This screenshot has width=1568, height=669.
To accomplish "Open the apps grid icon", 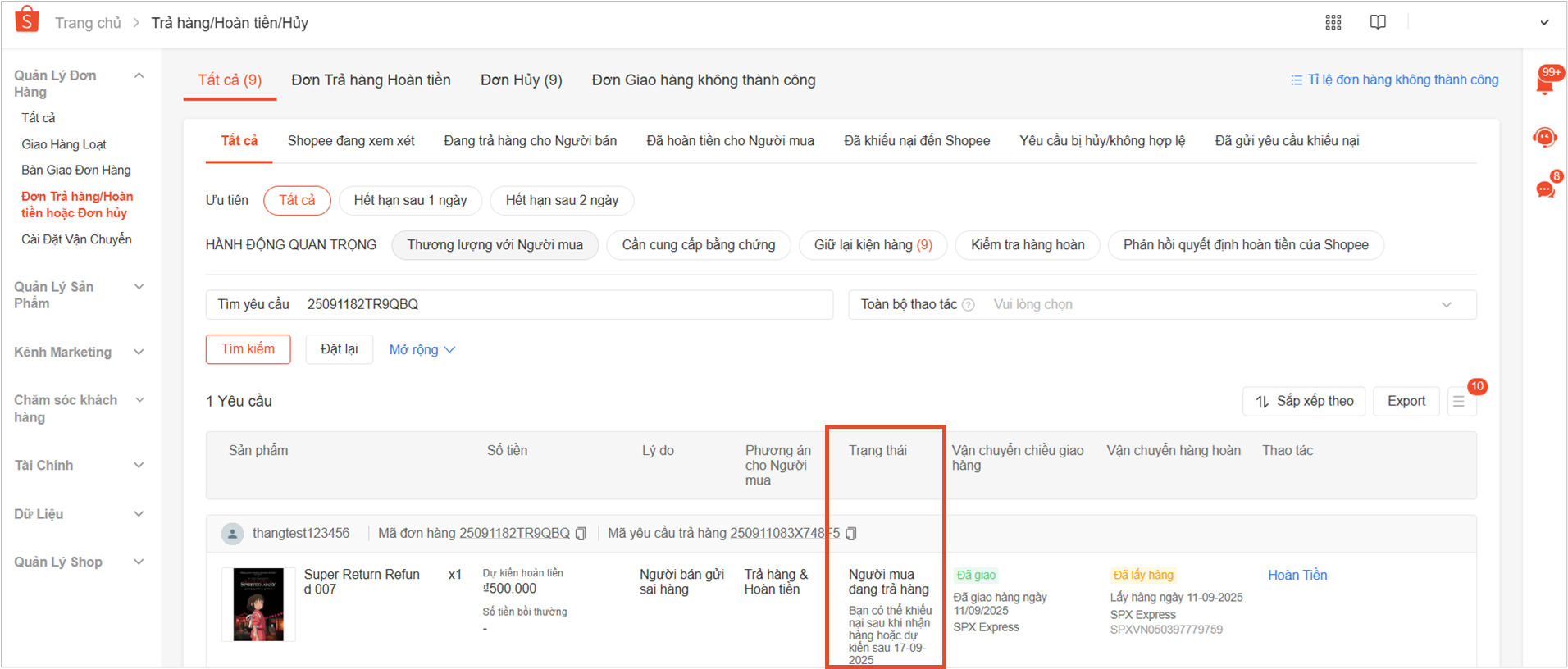I will [x=1333, y=22].
